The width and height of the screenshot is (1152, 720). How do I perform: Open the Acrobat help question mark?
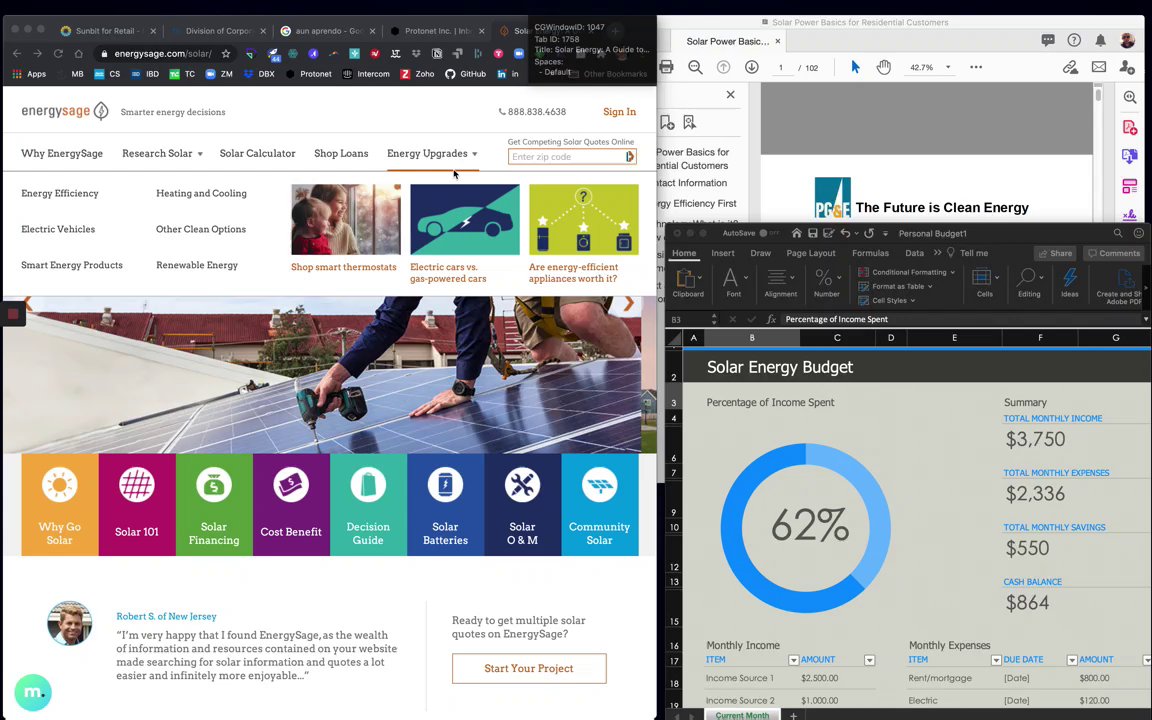pyautogui.click(x=1074, y=40)
